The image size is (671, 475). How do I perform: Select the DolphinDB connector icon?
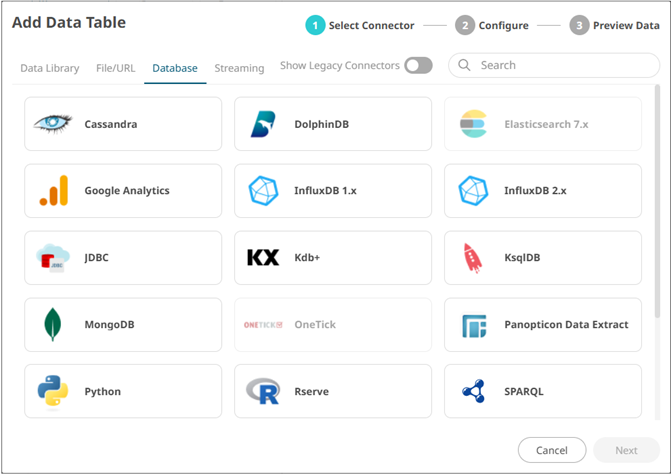click(x=263, y=124)
